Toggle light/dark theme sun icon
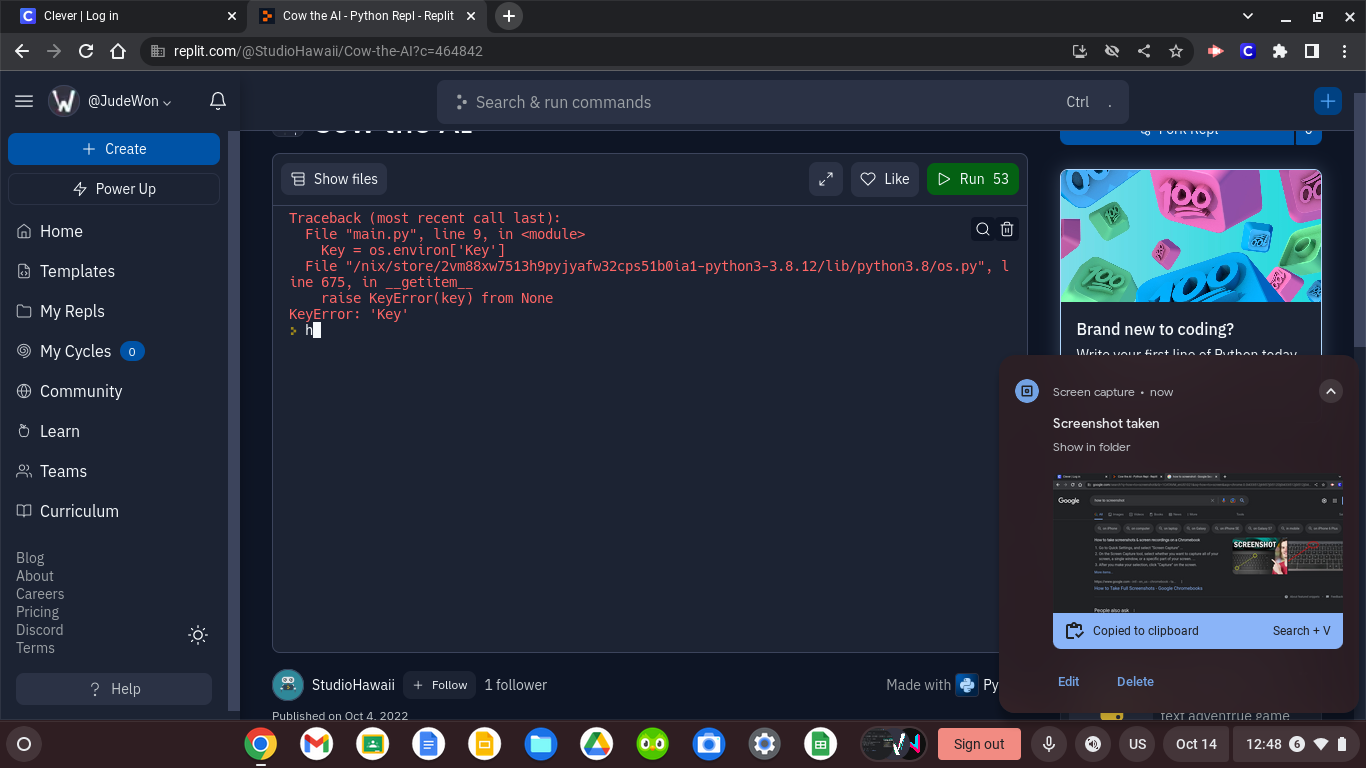 coord(198,635)
